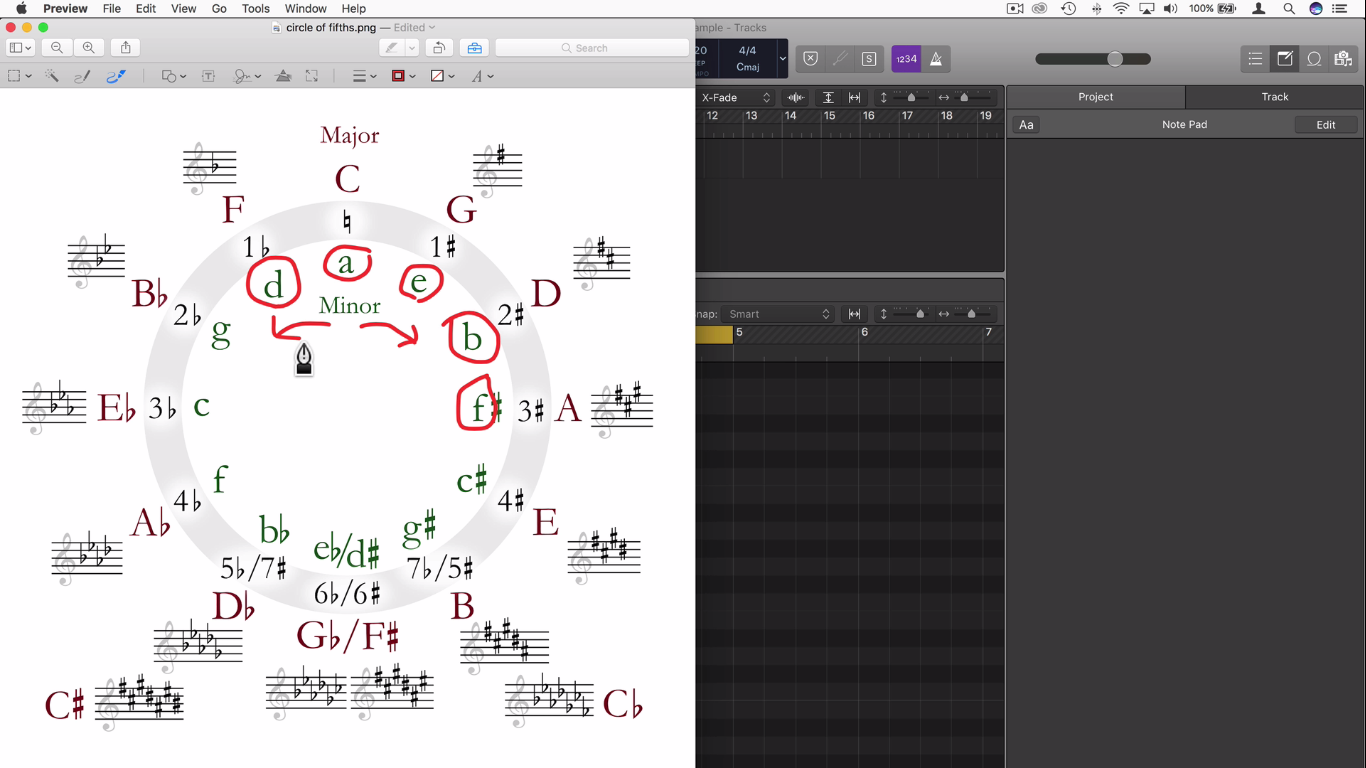Open the Preview application menu
Image resolution: width=1366 pixels, height=768 pixels.
[x=66, y=9]
